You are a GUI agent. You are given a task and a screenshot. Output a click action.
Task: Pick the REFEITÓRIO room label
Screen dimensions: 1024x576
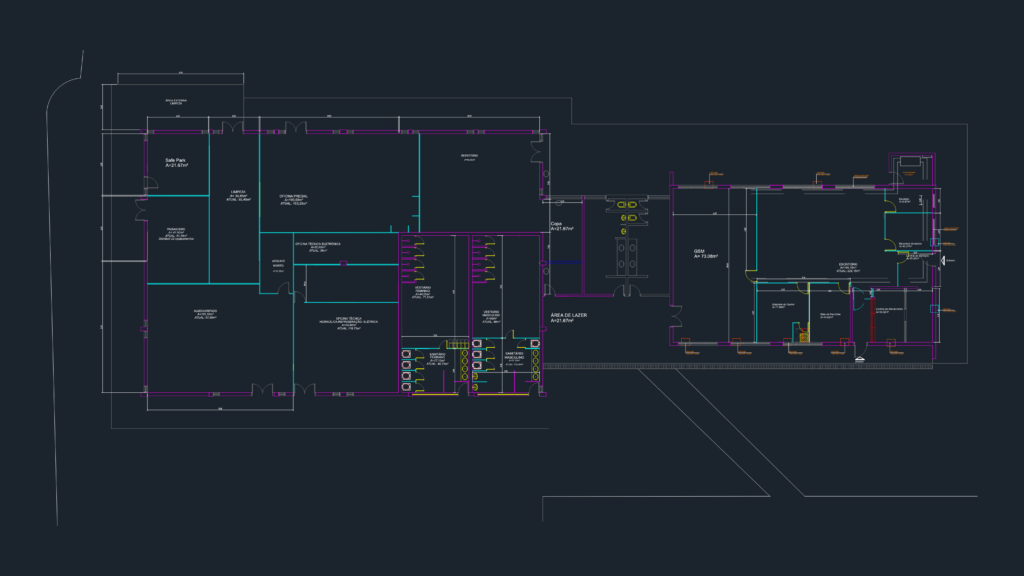[x=469, y=157]
